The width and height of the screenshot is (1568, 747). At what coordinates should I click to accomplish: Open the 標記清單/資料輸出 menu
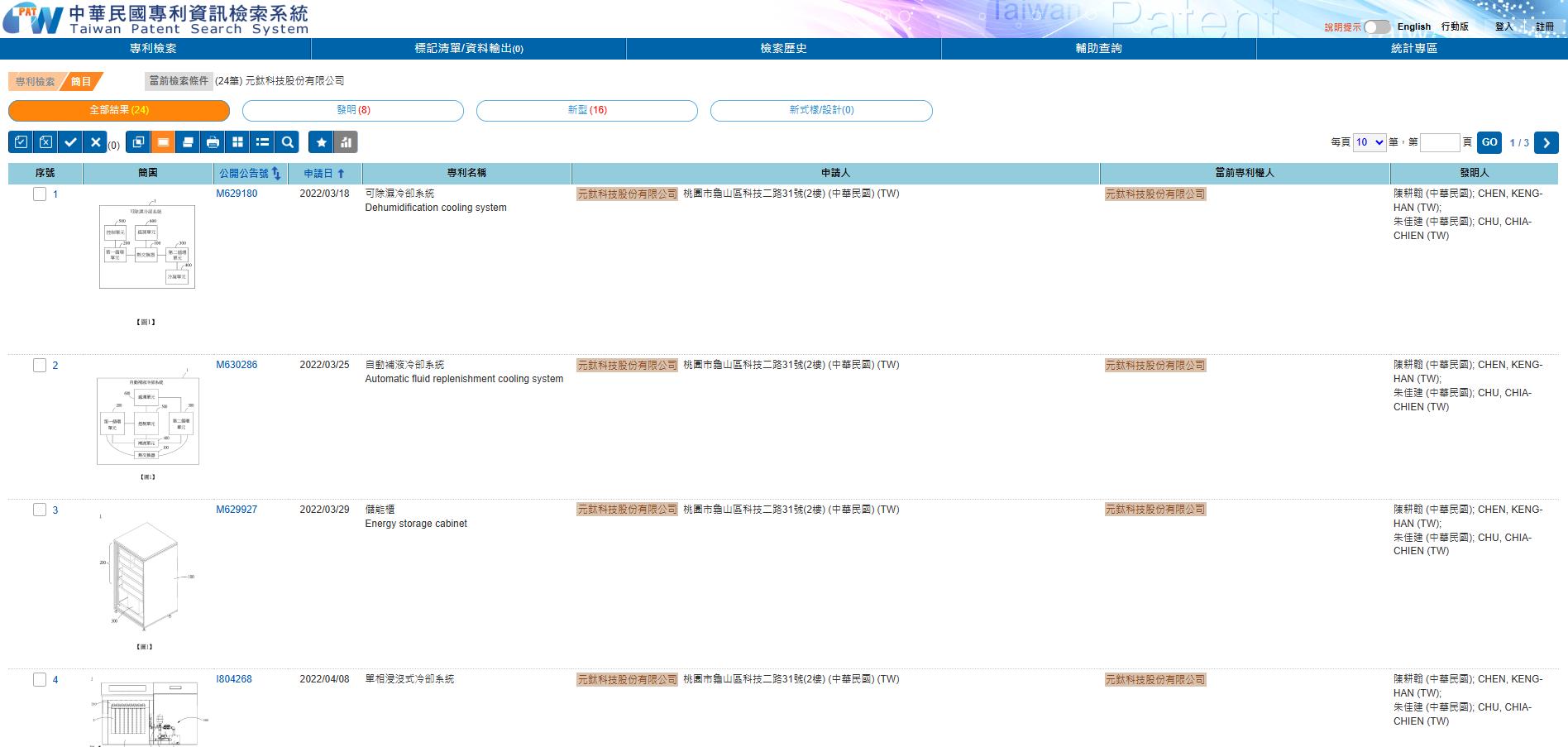coord(469,48)
